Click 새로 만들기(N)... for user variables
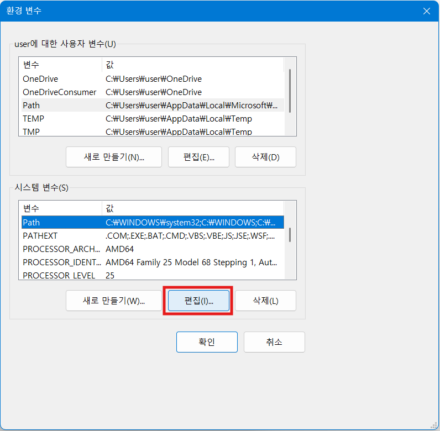 114,157
